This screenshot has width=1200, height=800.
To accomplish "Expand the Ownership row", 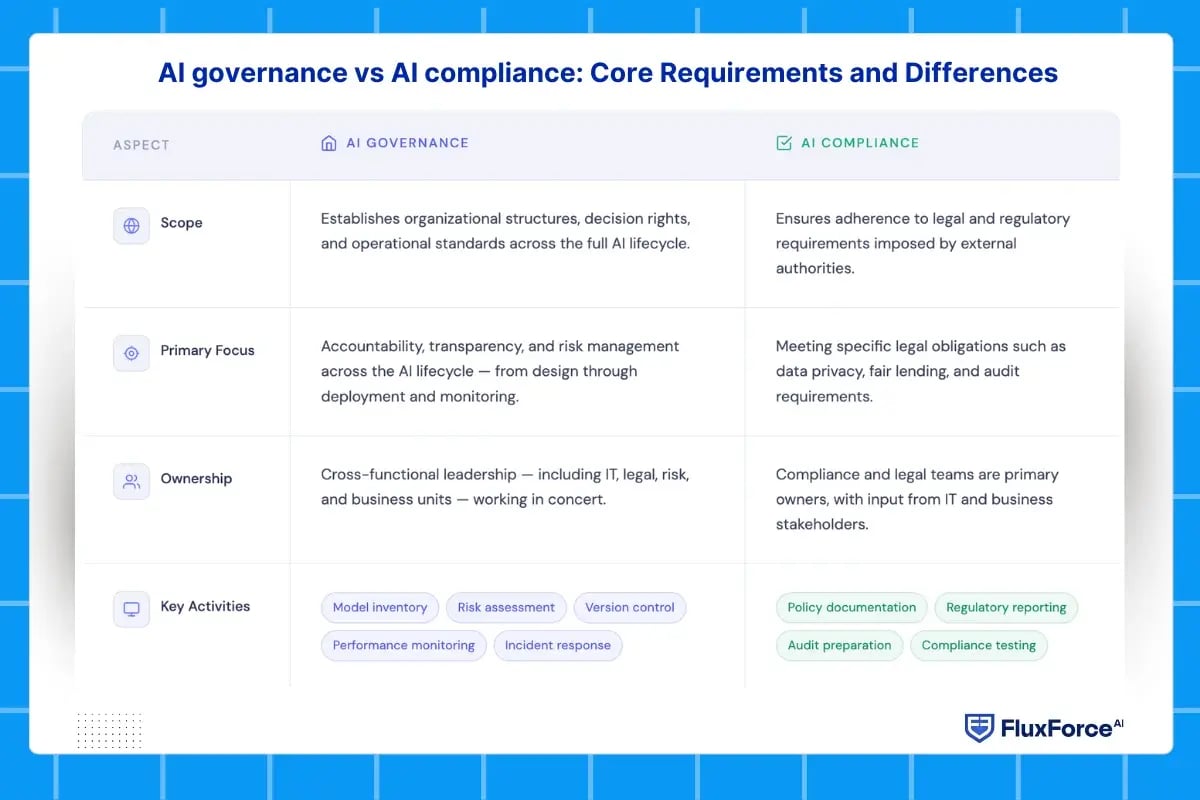I will point(196,478).
